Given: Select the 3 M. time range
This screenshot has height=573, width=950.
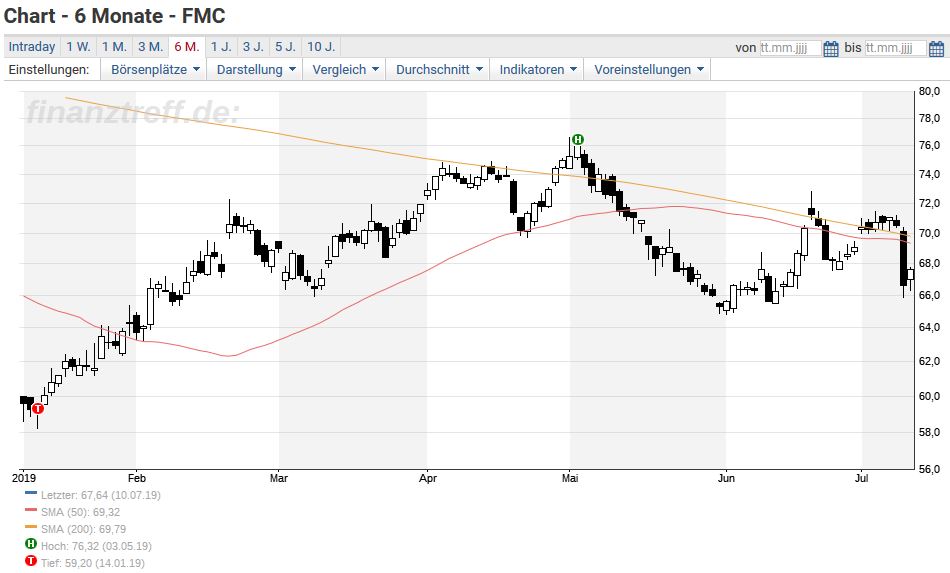Looking at the screenshot, I should coord(150,47).
